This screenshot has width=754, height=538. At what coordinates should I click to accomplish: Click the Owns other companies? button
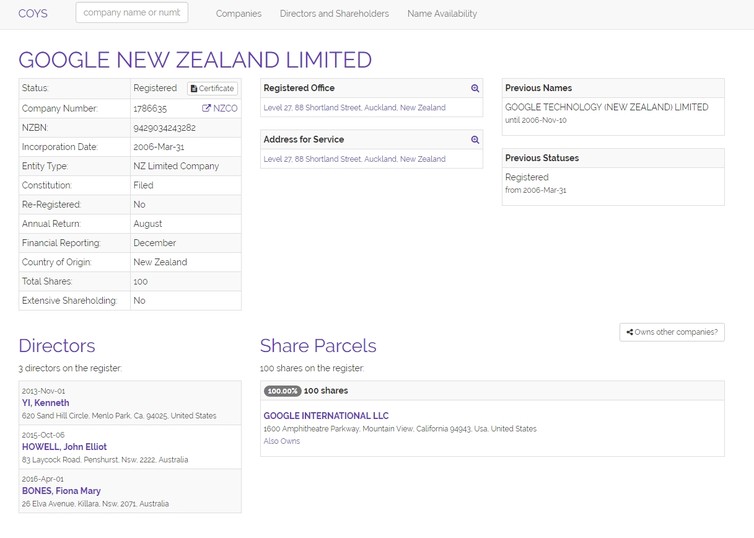coord(672,332)
